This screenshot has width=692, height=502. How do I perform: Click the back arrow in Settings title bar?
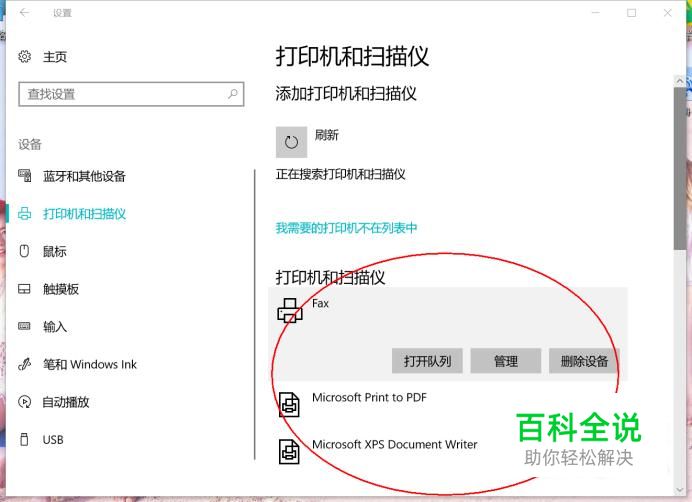pos(24,12)
